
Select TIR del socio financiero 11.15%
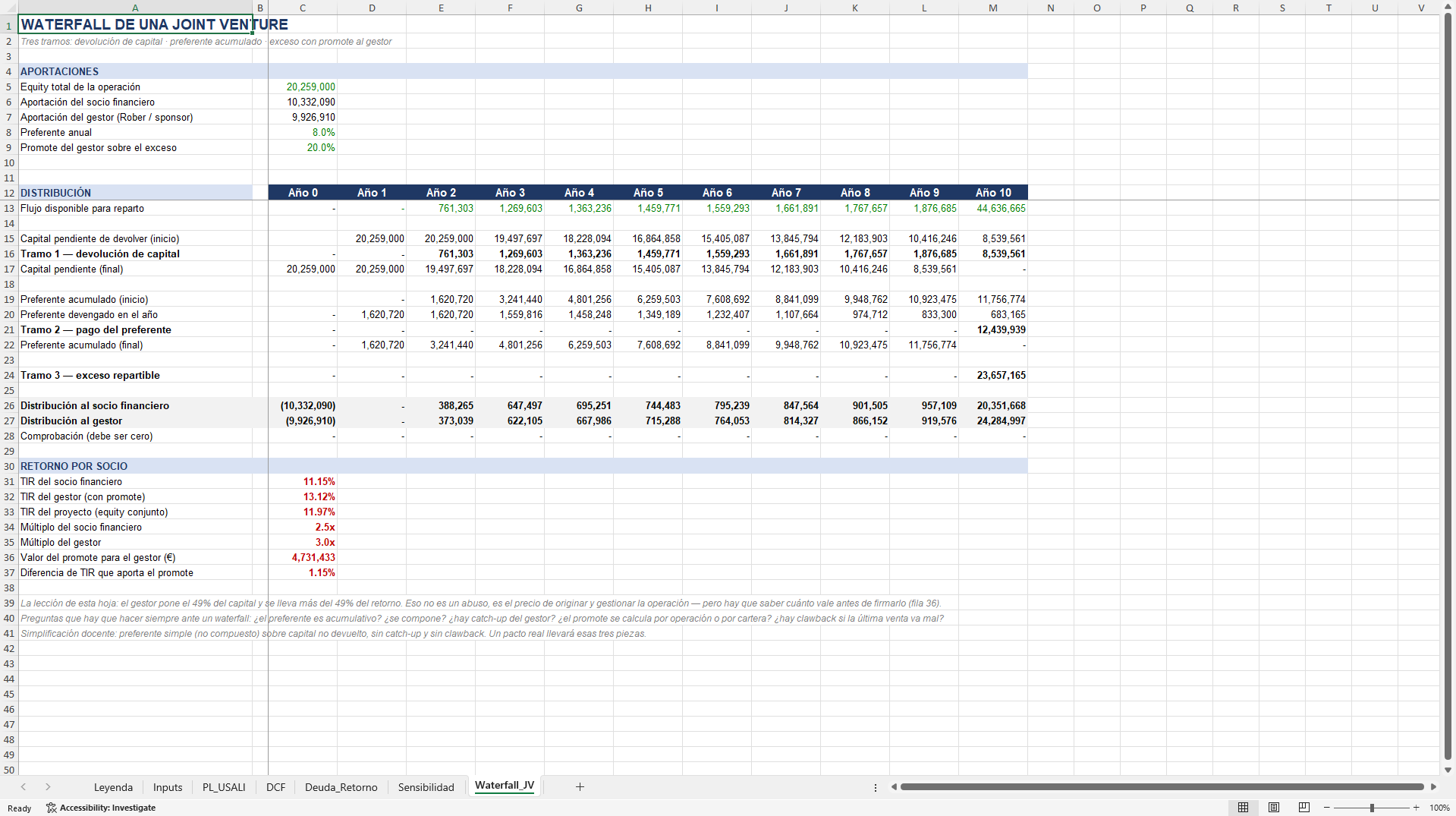(x=303, y=481)
